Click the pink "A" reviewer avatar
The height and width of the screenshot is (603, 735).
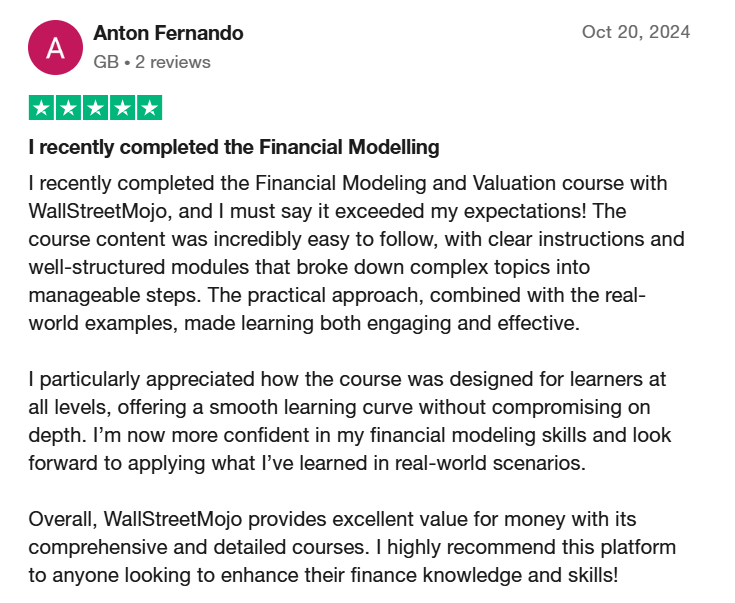point(54,47)
